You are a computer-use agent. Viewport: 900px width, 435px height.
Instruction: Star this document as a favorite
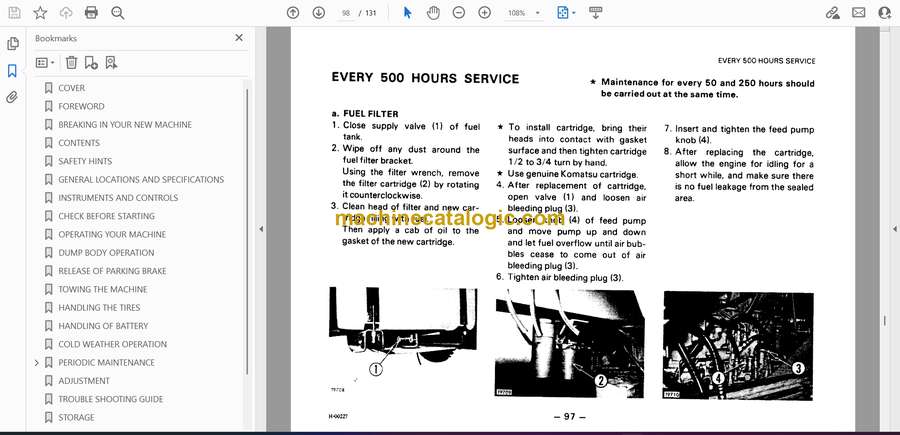(40, 13)
